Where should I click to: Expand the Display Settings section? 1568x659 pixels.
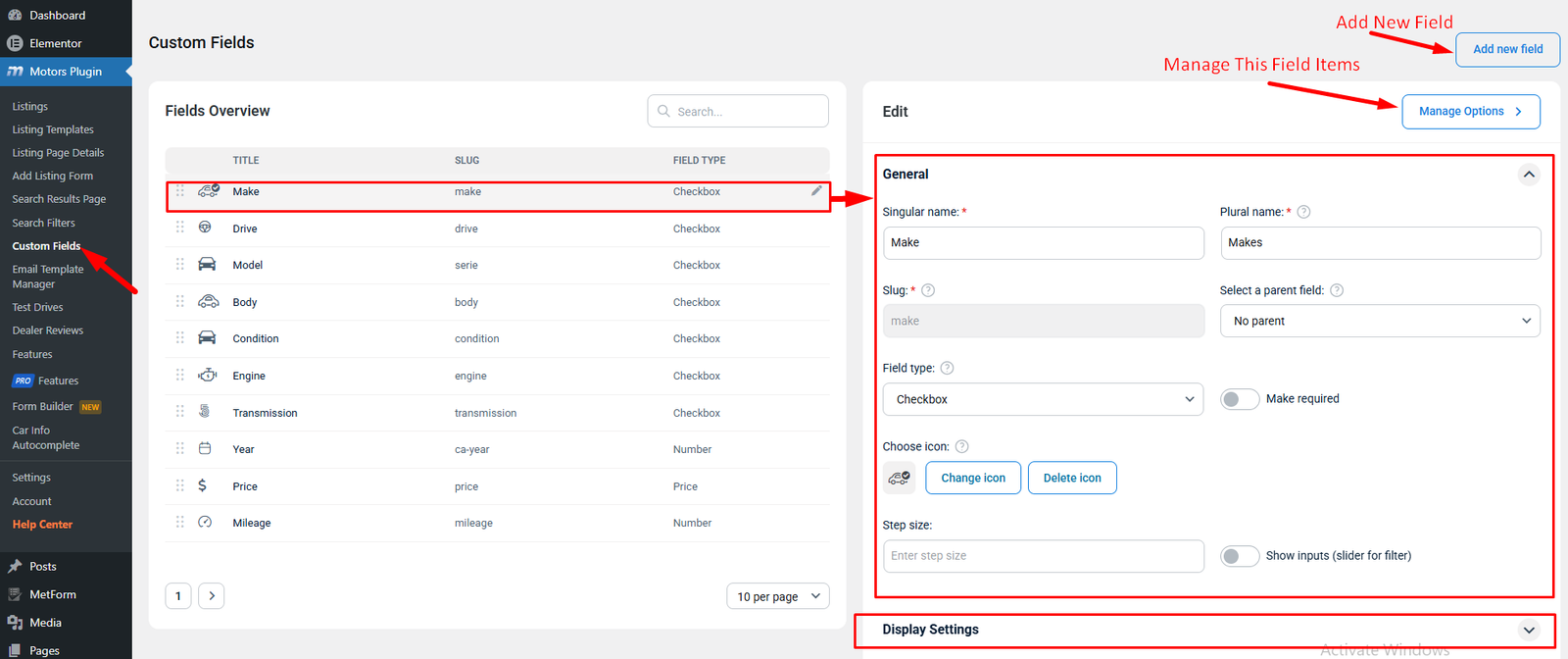click(x=1529, y=630)
